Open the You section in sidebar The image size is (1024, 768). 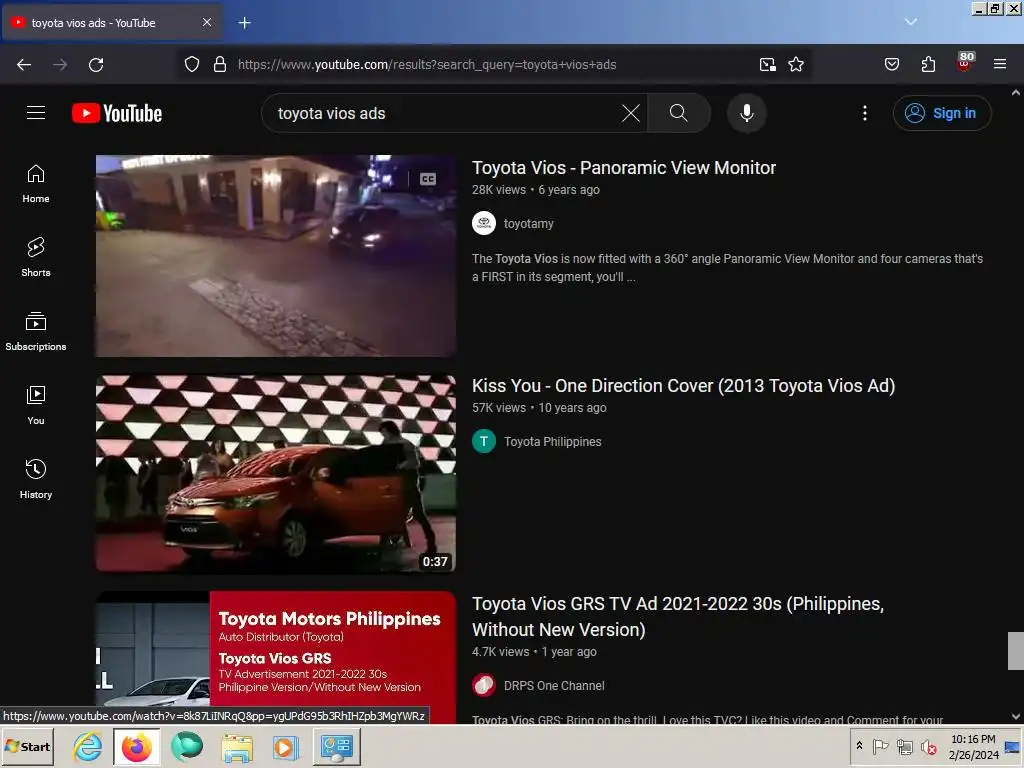click(36, 406)
